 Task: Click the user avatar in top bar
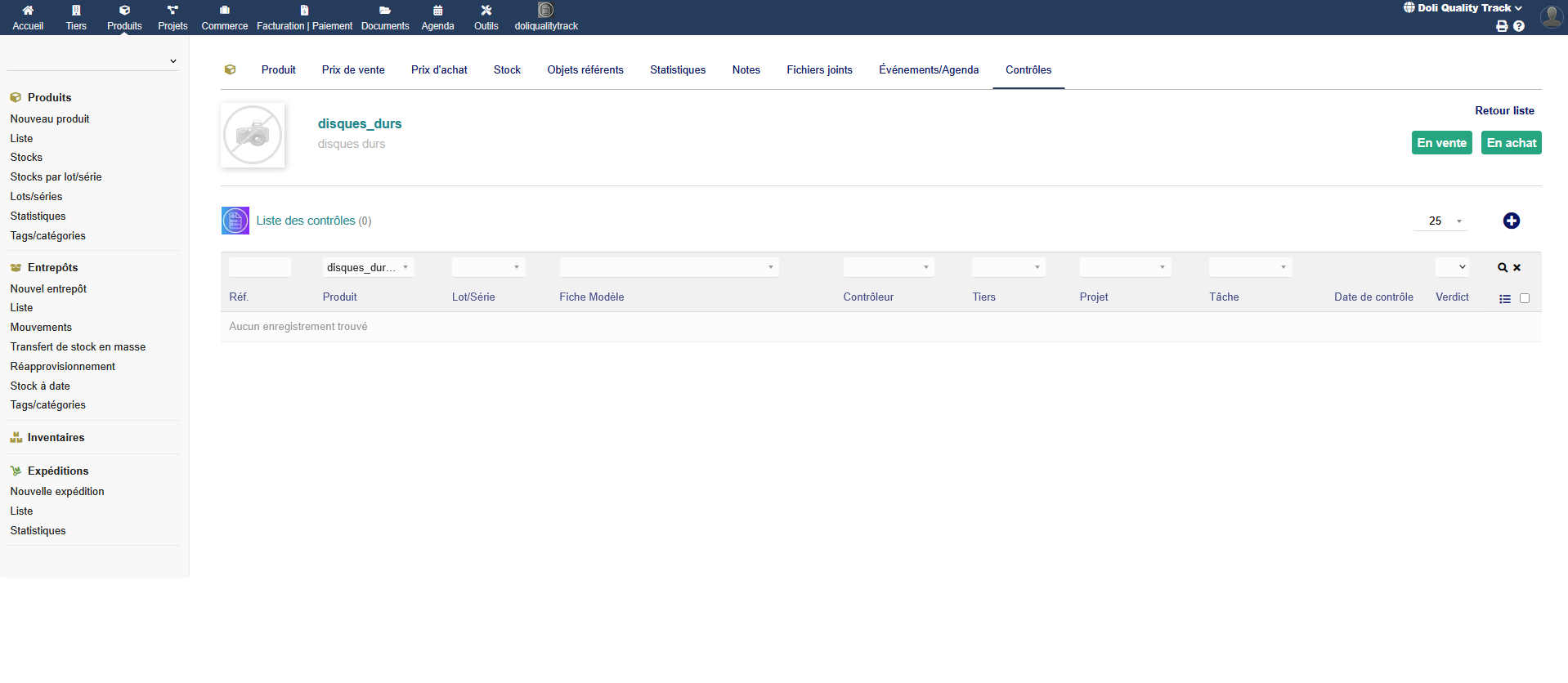coord(1551,16)
